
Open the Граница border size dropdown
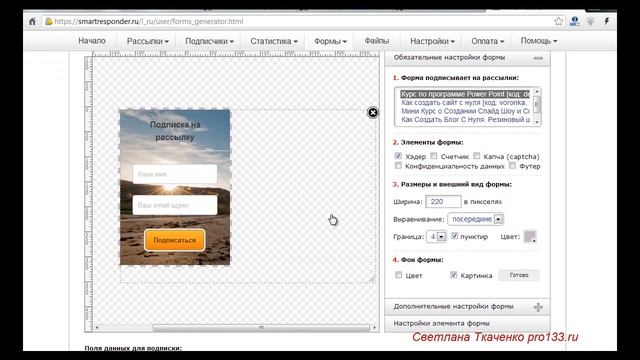436,237
